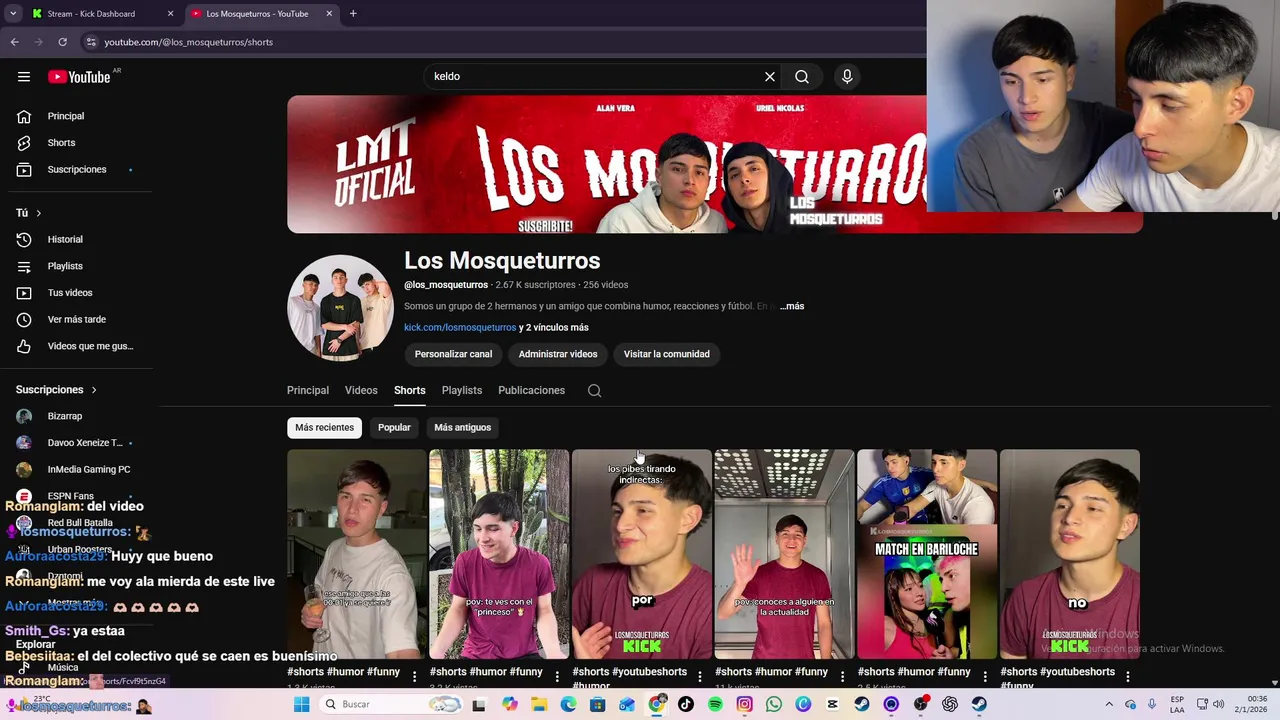This screenshot has width=1280, height=720.
Task: Expand the Tú section
Action: tap(28, 213)
